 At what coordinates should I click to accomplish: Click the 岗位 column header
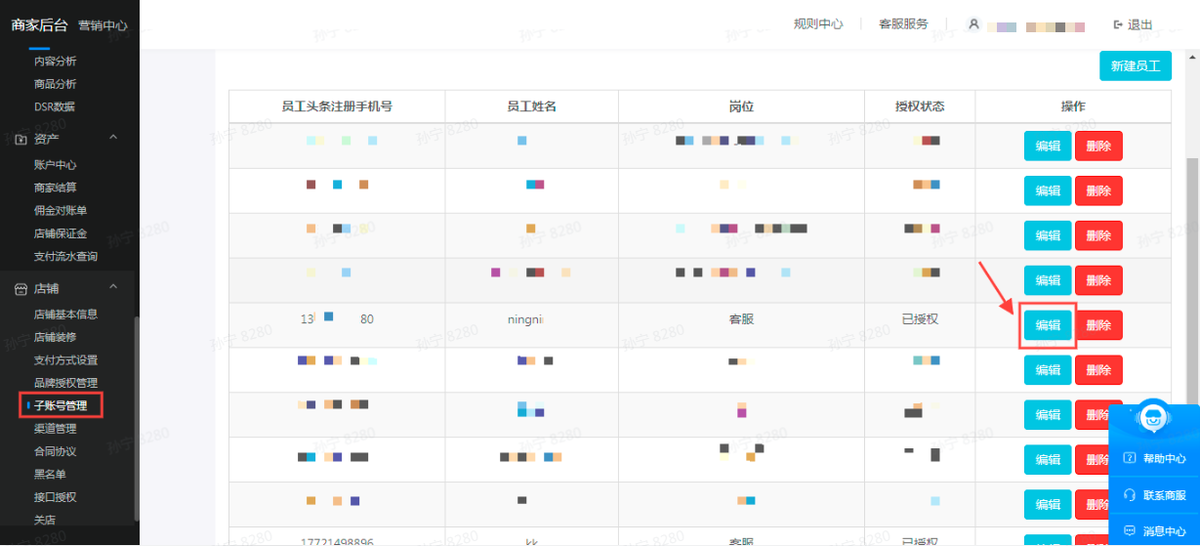[x=741, y=106]
